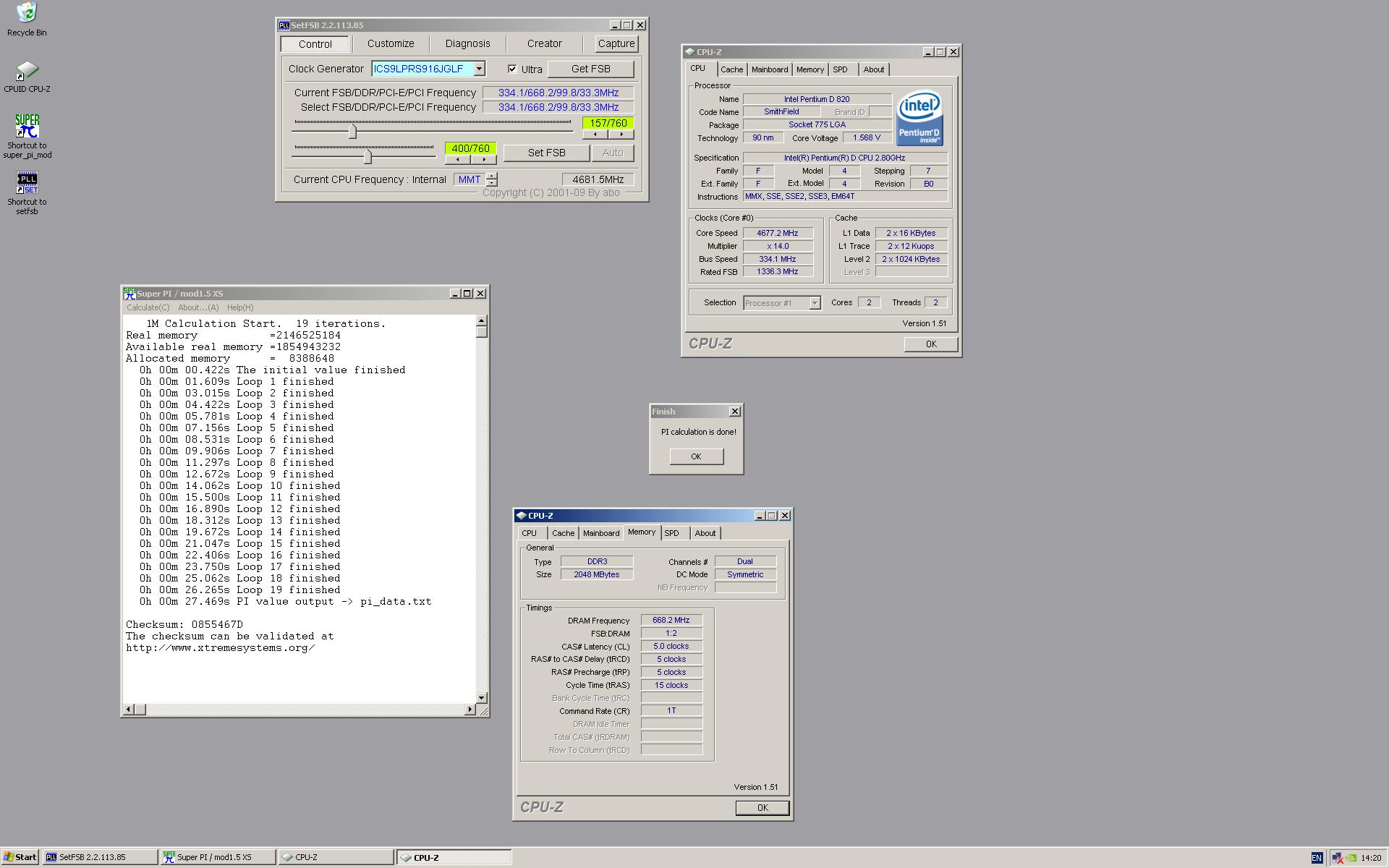Screen dimensions: 1389x868
Task: Click the upper FSB slider handle
Action: tap(353, 132)
